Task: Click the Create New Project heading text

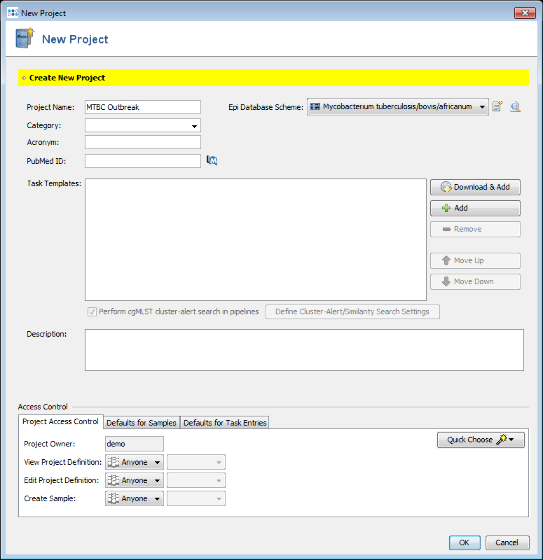Action: [67, 78]
